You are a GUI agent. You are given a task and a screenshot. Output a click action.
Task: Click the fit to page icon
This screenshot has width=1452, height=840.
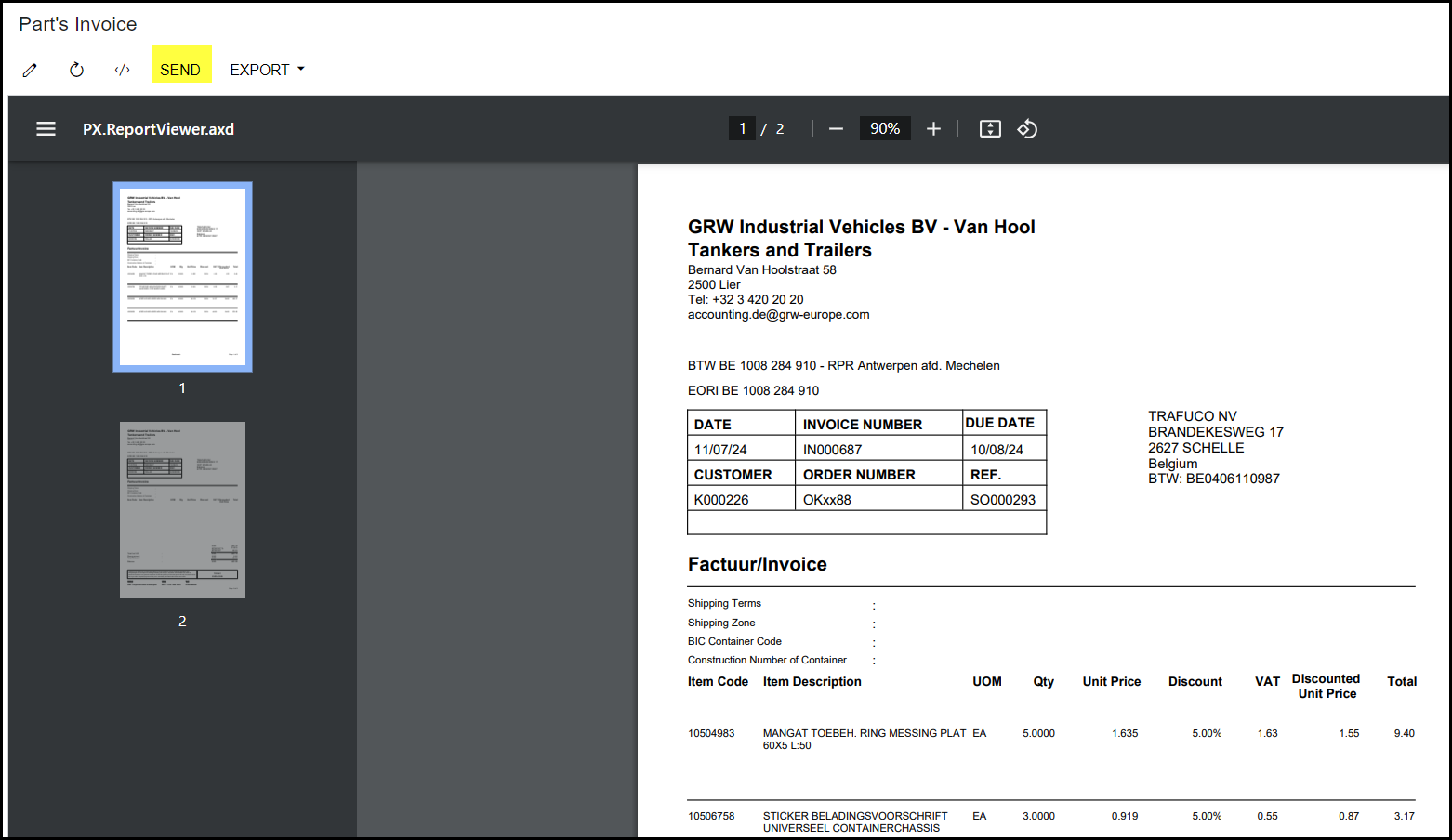coord(990,129)
